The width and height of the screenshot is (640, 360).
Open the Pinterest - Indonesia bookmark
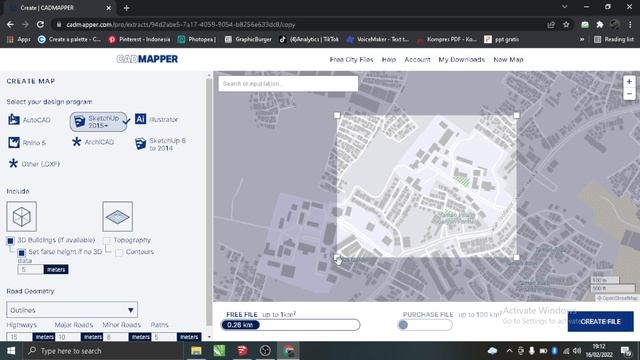point(140,39)
